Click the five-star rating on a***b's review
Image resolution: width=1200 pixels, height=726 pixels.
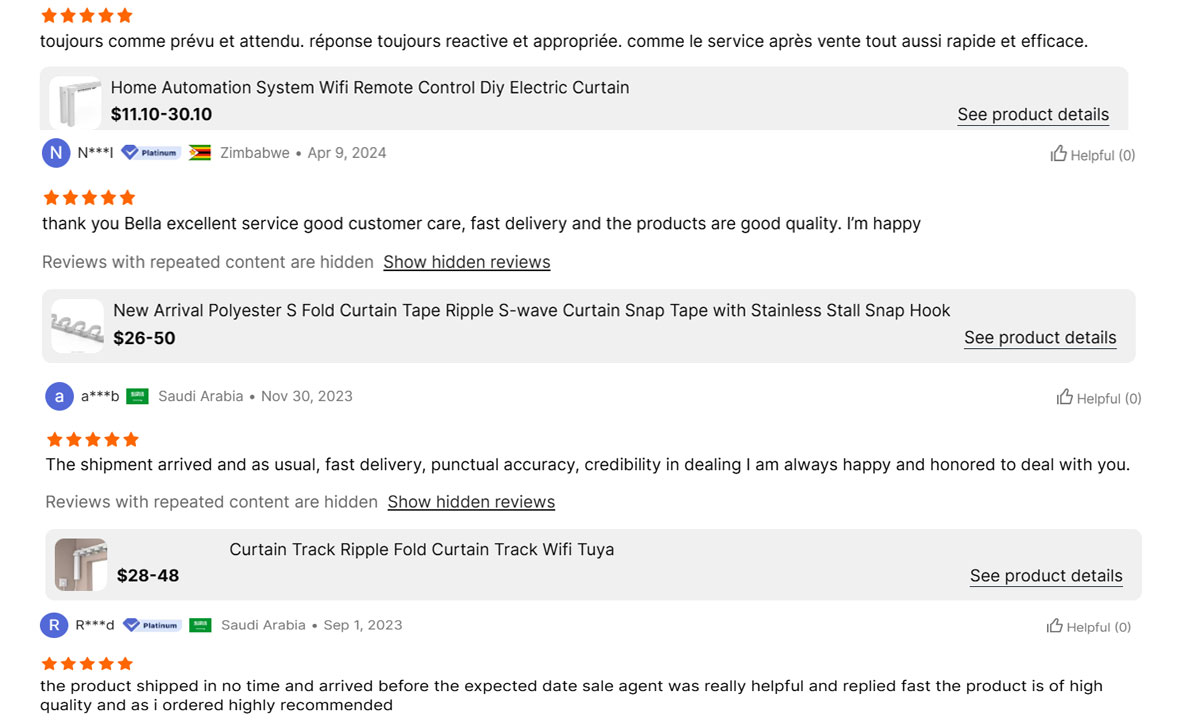[x=92, y=440]
